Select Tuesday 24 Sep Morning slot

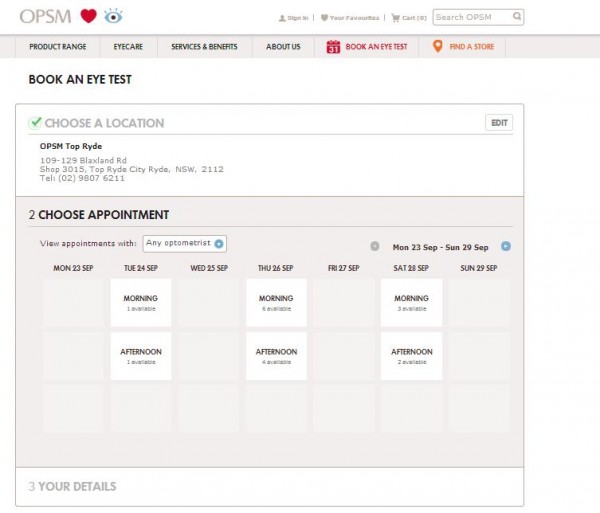pos(141,303)
